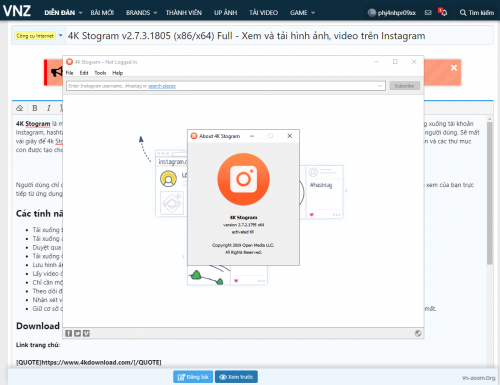Open File menu in 4K Stogram
Screen dimensions: 500x385
69,73
